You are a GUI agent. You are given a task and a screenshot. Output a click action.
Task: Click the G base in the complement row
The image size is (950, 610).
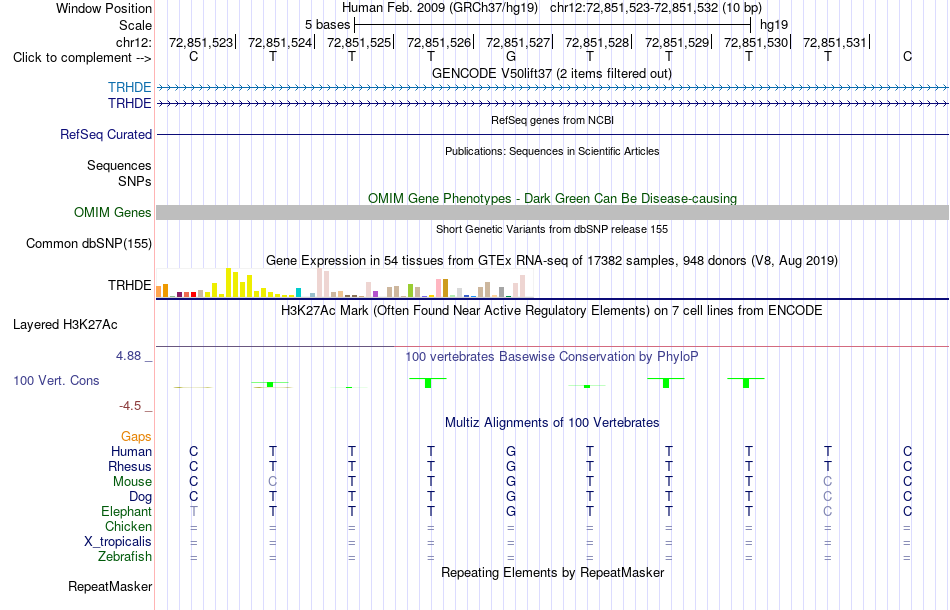(x=511, y=57)
